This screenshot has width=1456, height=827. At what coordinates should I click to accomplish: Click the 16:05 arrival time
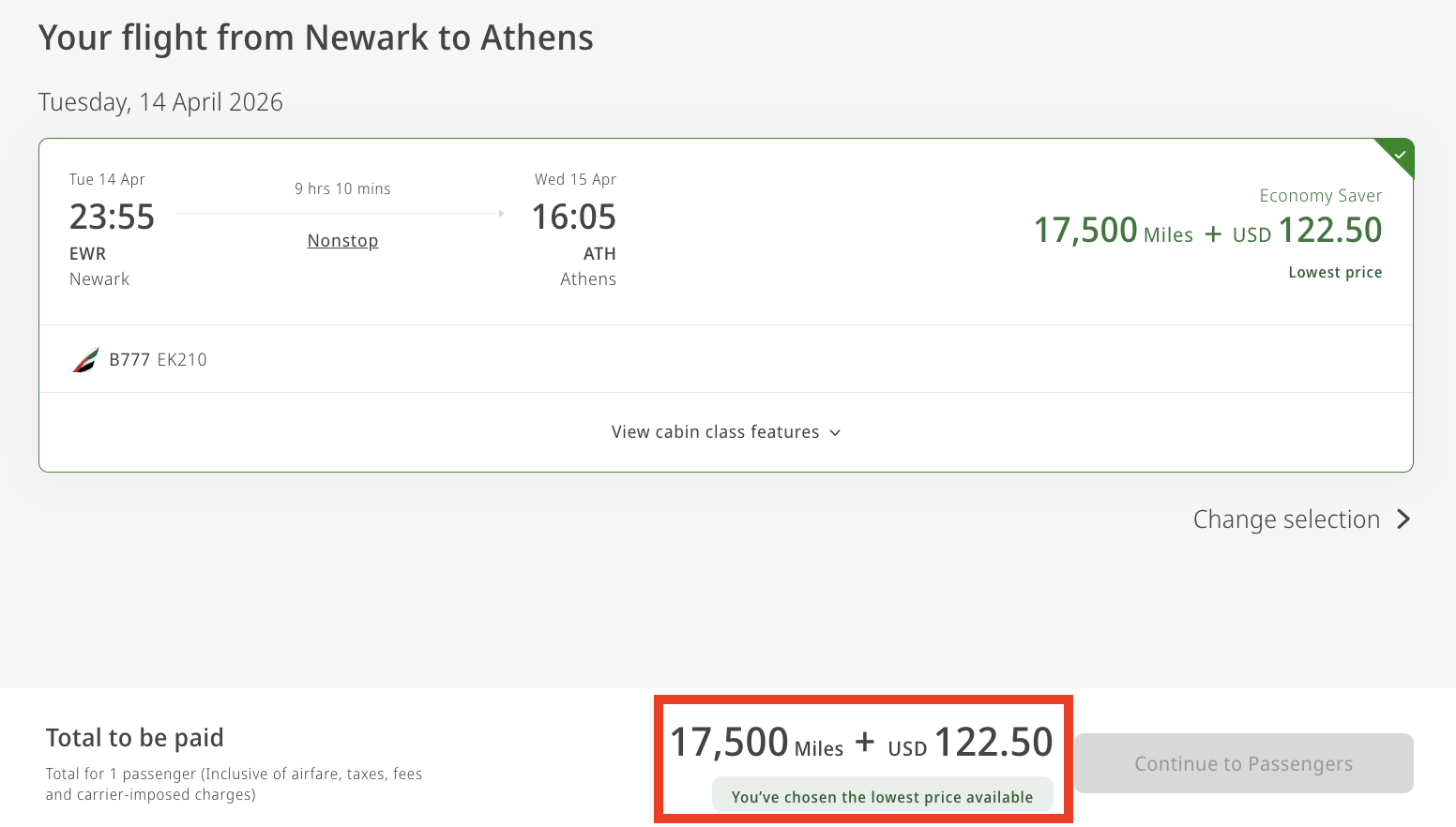pyautogui.click(x=574, y=218)
